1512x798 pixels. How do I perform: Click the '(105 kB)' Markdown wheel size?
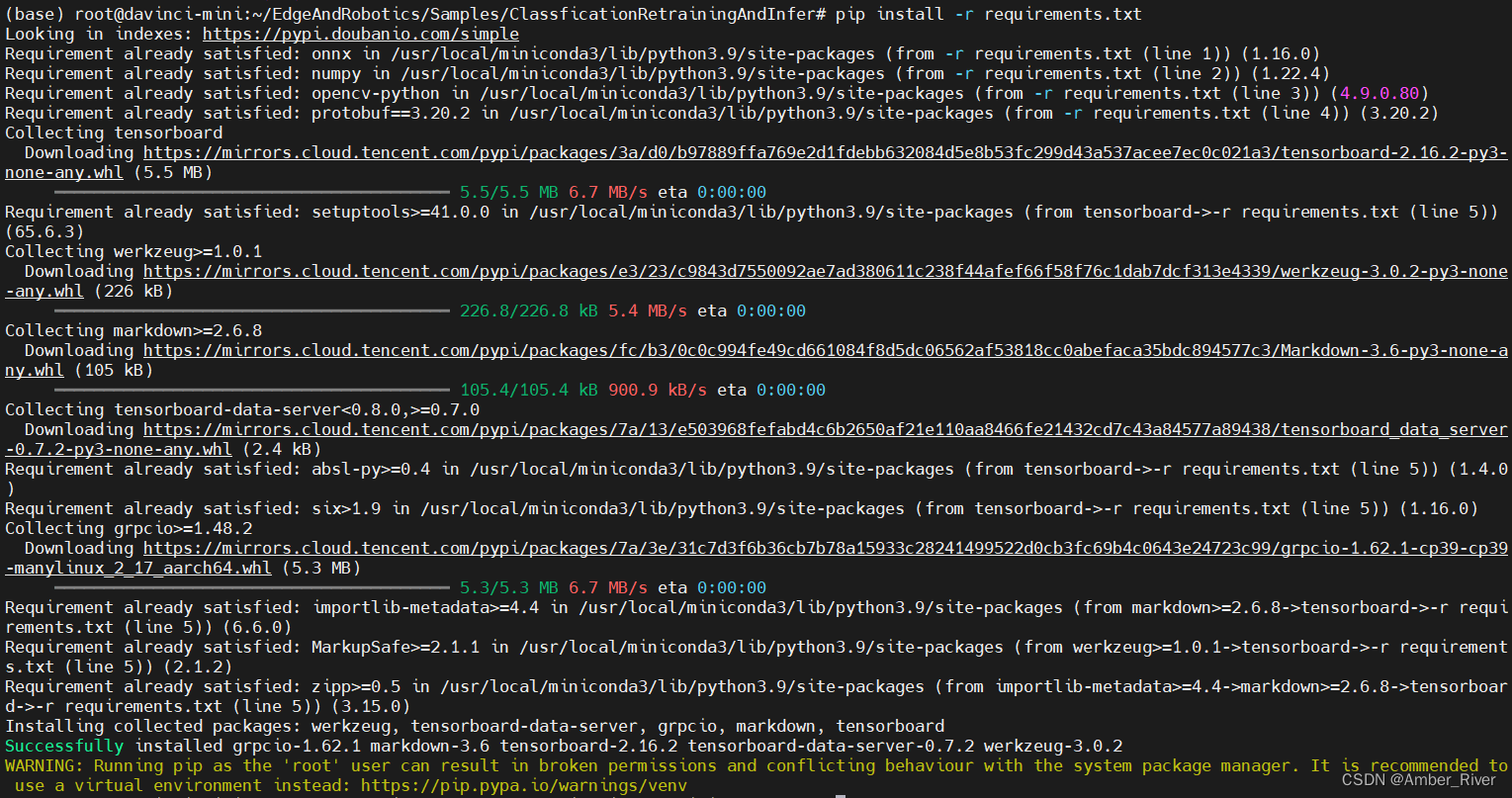pyautogui.click(x=114, y=370)
